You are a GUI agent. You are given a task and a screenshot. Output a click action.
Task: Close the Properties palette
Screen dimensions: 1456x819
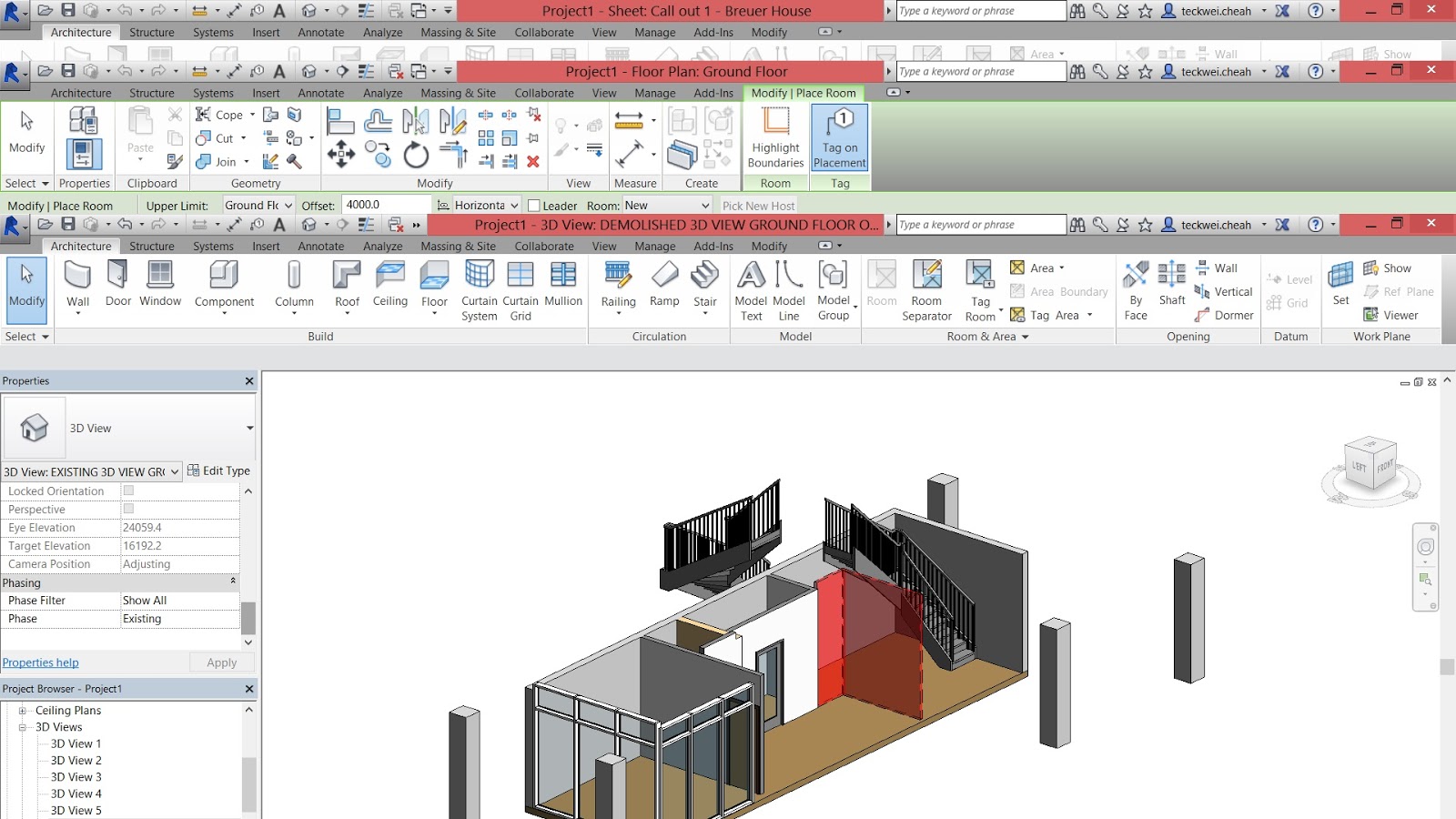(x=249, y=381)
